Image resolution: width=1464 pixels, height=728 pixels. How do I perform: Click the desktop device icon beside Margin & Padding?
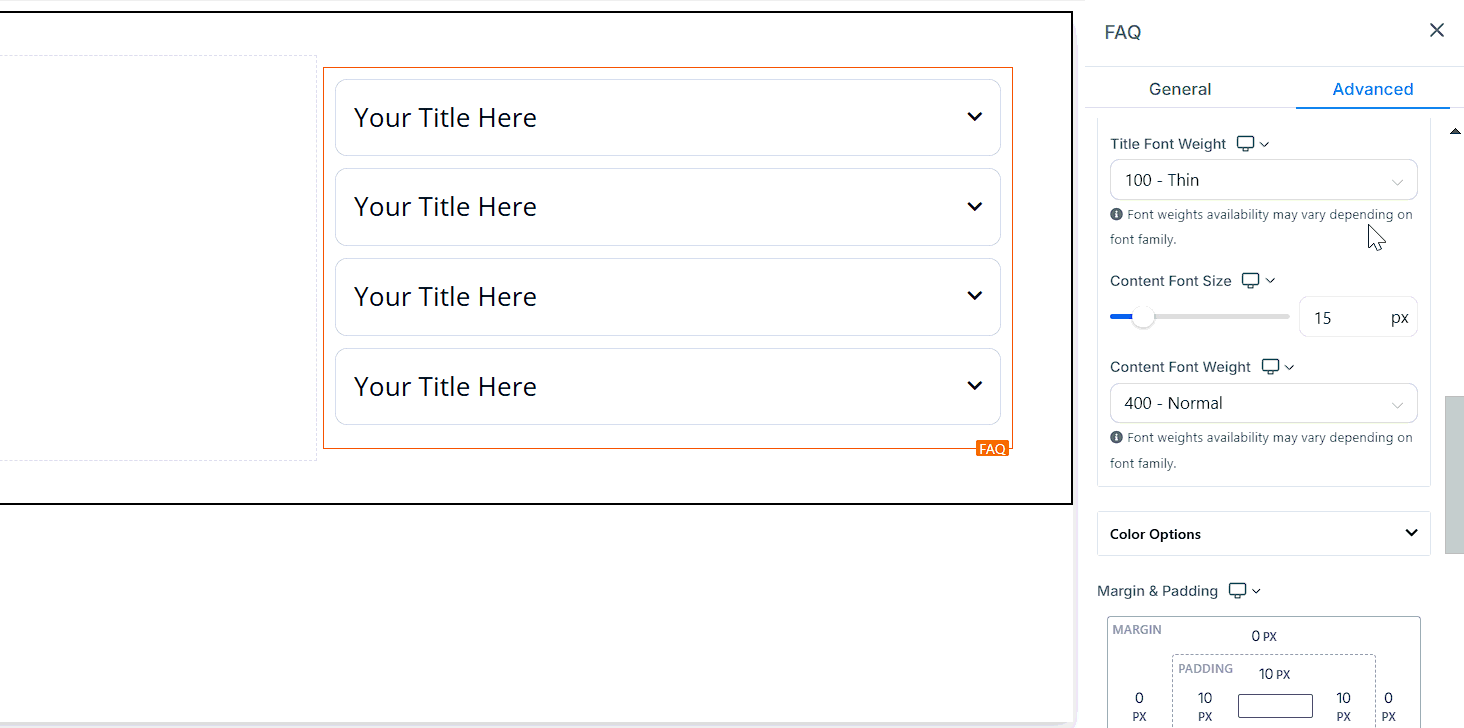pyautogui.click(x=1237, y=591)
